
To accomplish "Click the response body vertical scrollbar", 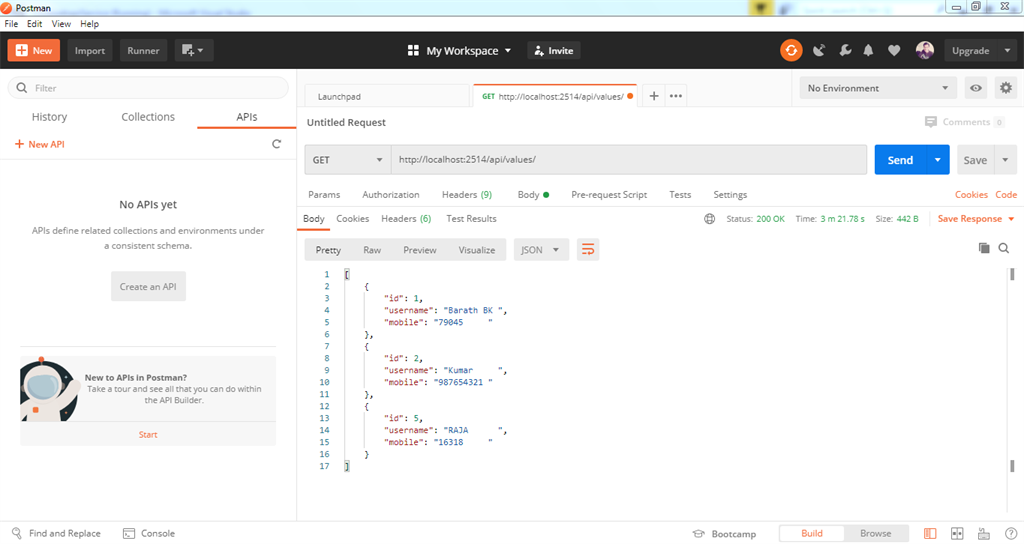I will click(1013, 275).
